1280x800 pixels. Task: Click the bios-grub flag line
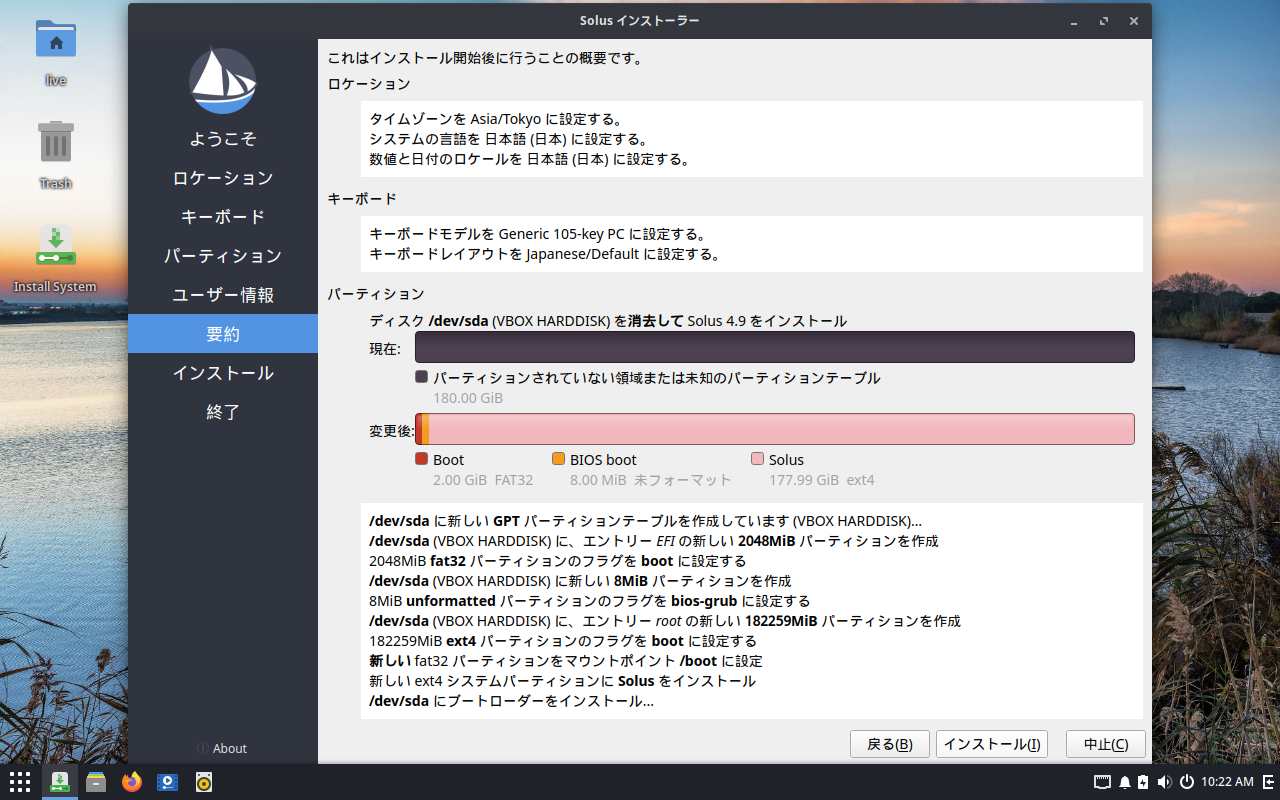click(590, 601)
